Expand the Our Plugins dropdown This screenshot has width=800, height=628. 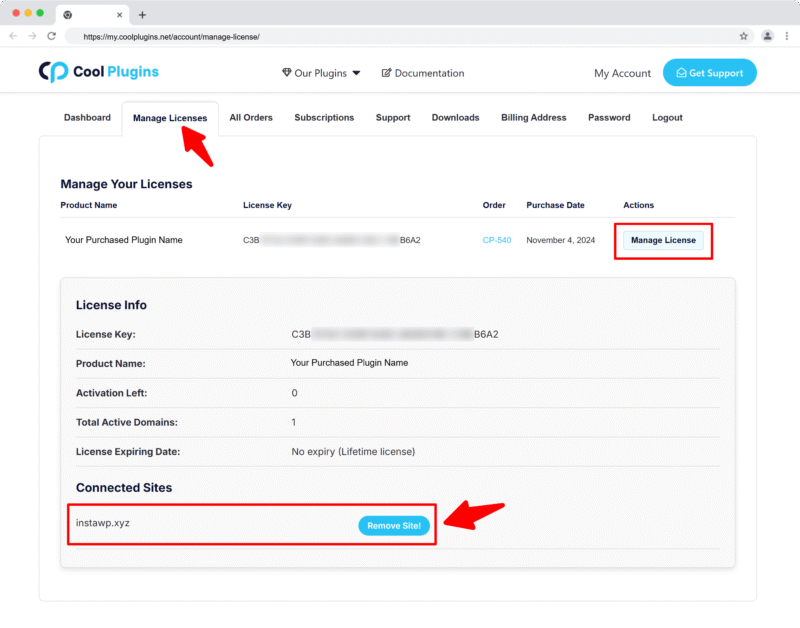tap(321, 73)
